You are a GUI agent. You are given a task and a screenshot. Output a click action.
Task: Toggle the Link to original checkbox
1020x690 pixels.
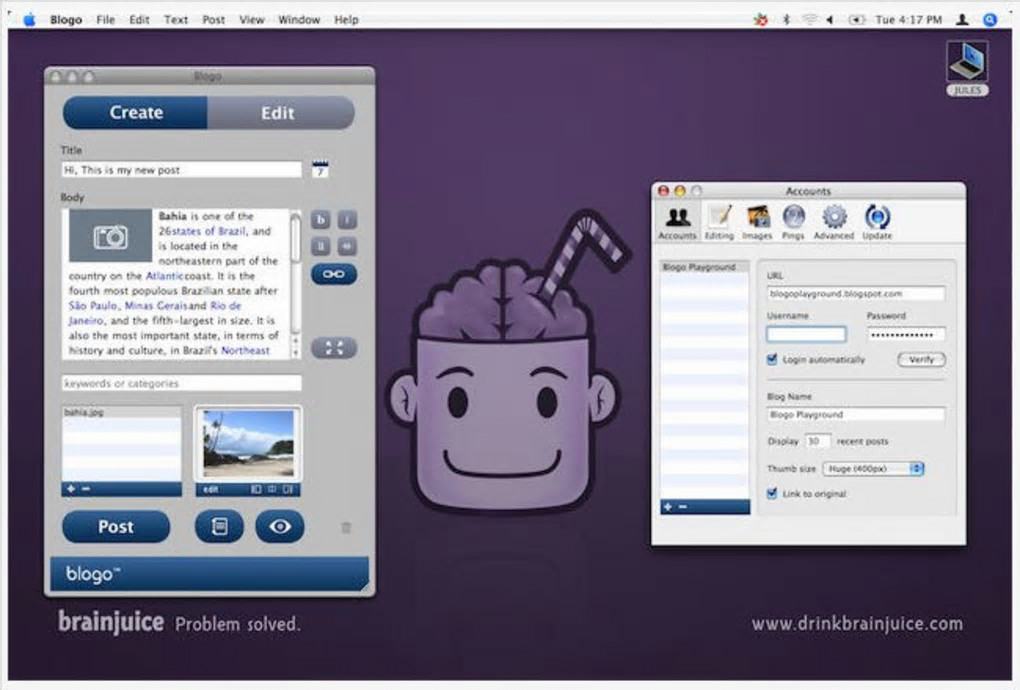coord(772,494)
